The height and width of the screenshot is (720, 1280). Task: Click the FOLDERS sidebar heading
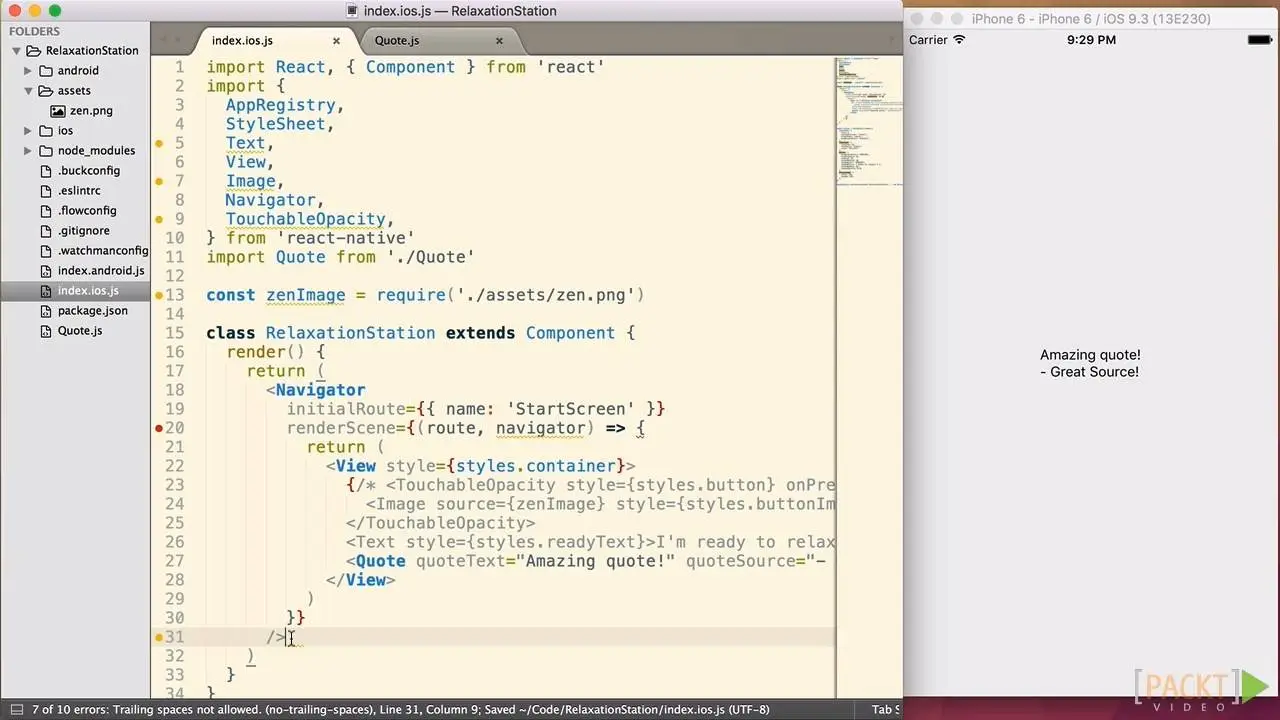(x=35, y=31)
